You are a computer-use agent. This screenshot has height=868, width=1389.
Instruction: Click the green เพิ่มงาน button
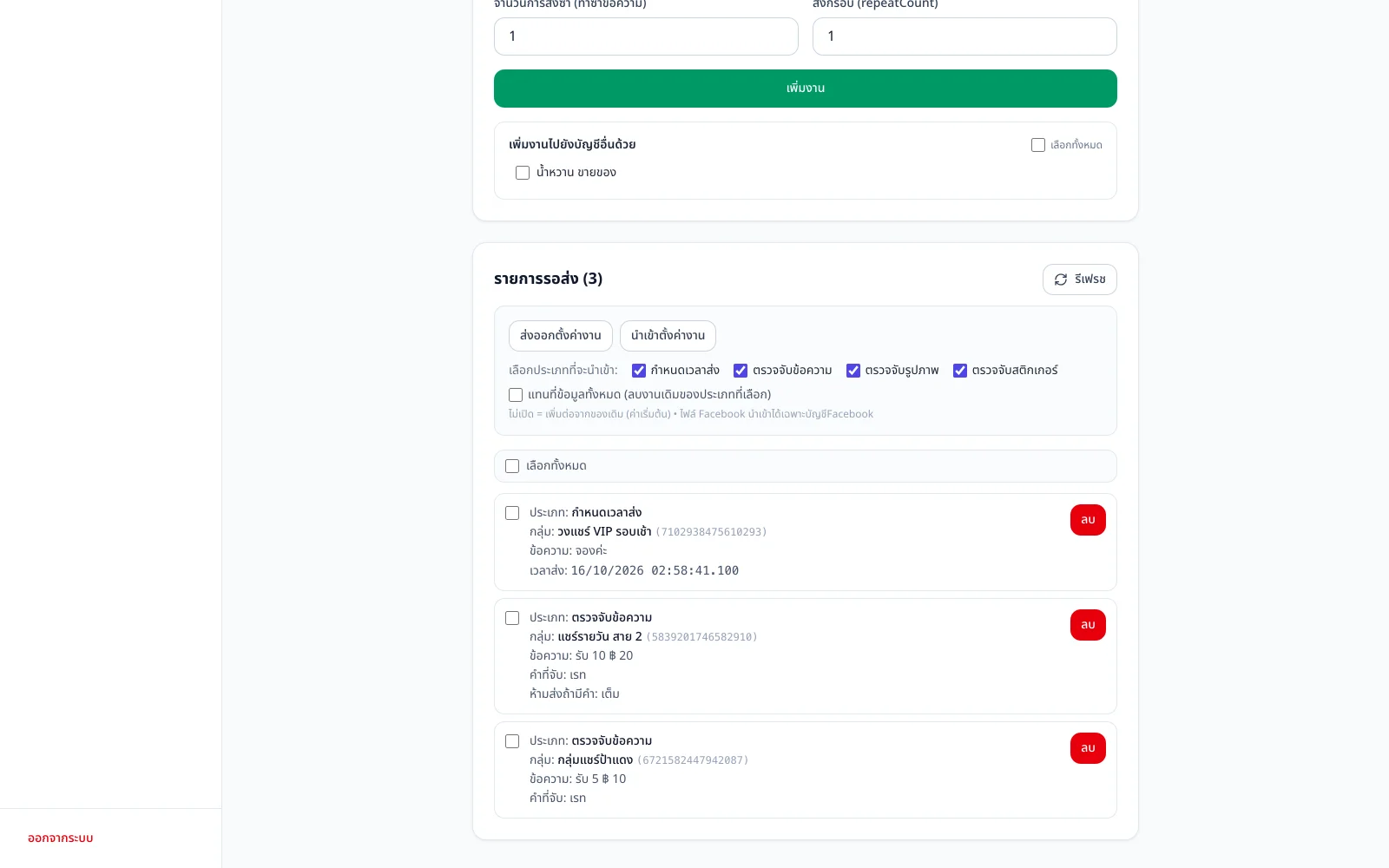point(806,89)
